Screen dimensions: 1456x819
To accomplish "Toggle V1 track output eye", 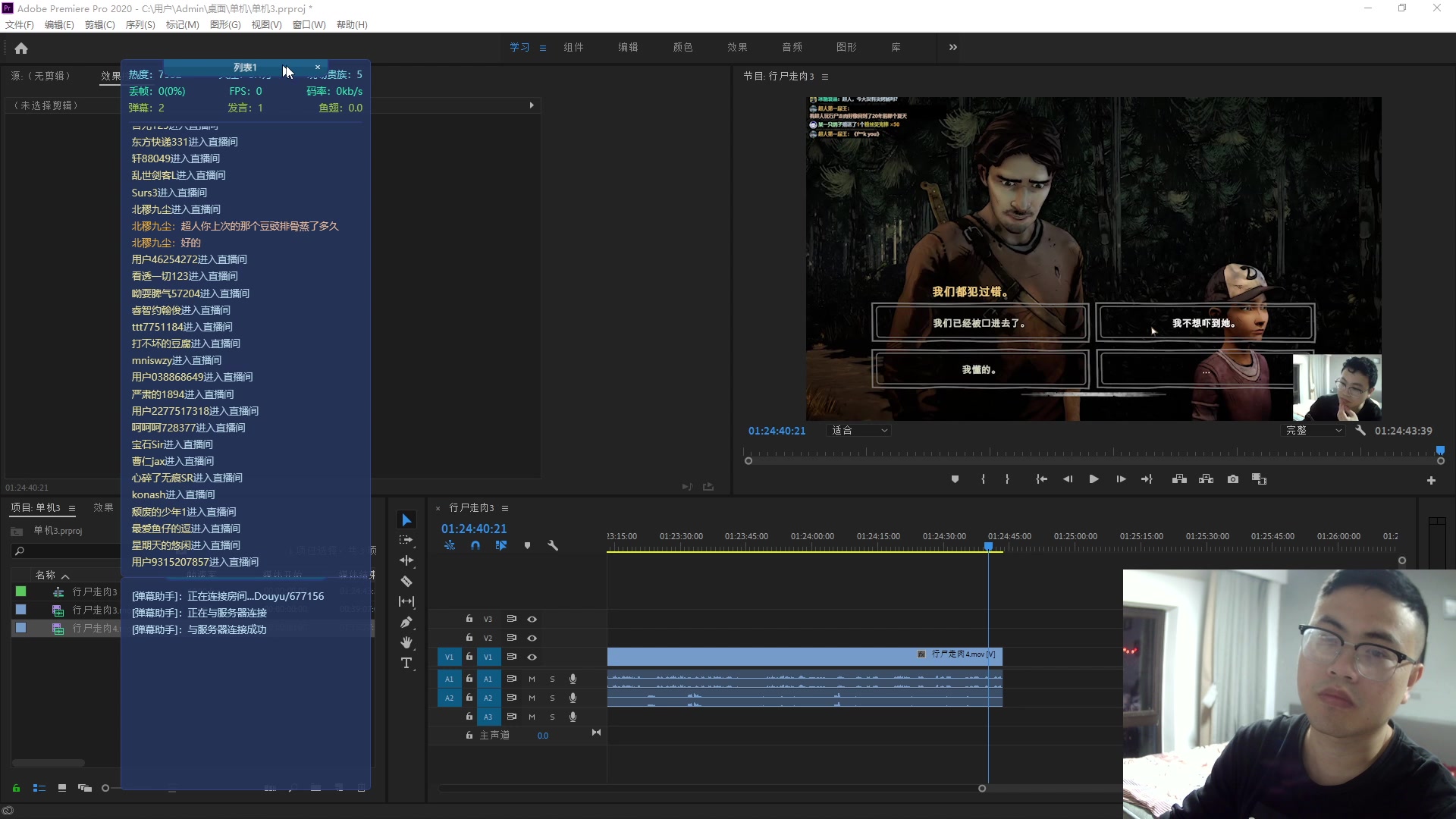I will (x=532, y=657).
